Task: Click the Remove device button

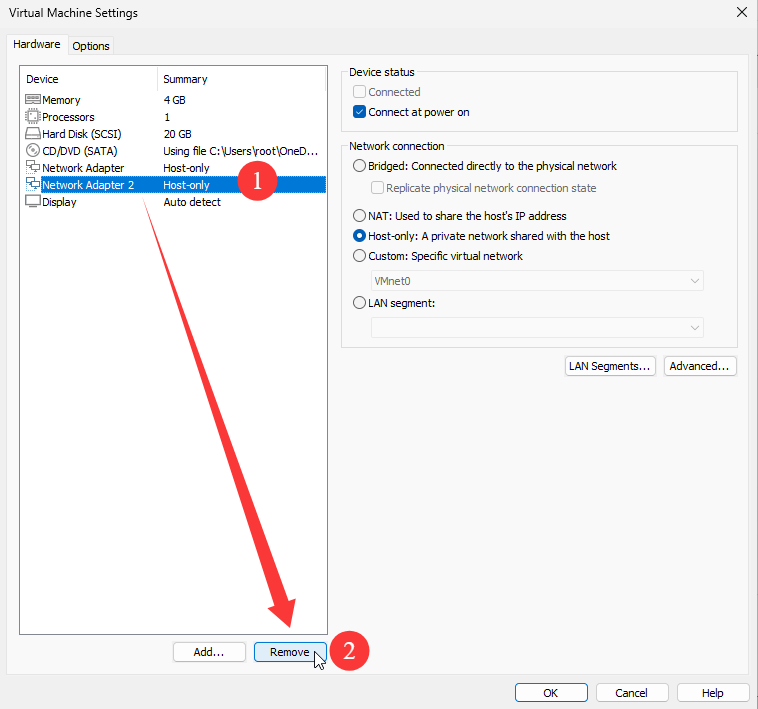Action: point(289,652)
